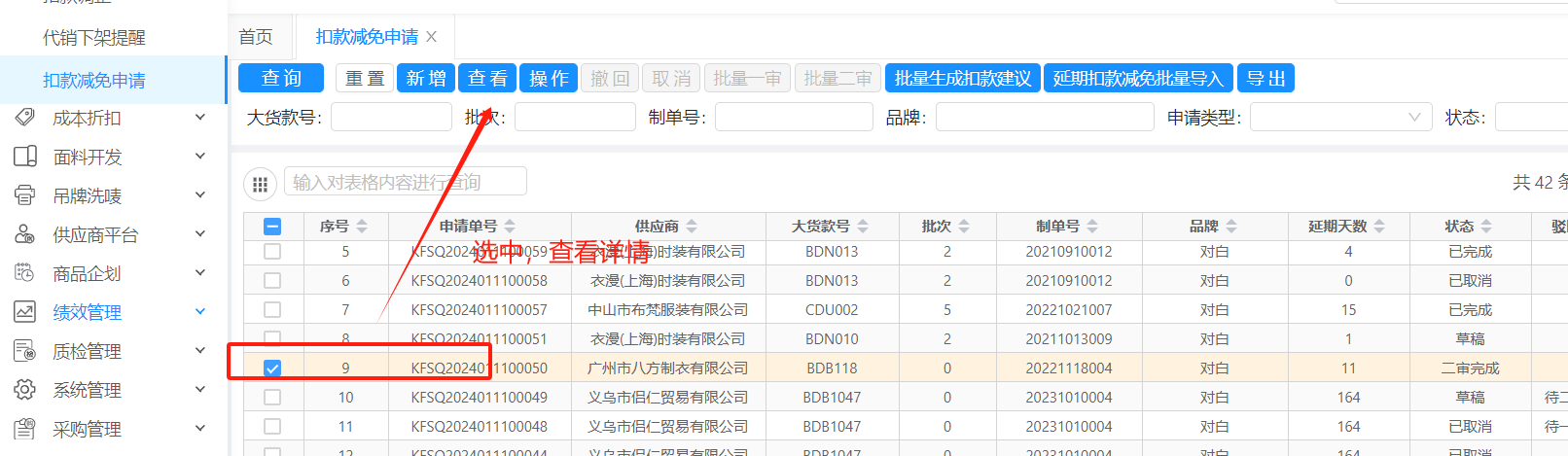
Task: Click the 成本折扣 tag icon in sidebar
Action: click(x=25, y=118)
